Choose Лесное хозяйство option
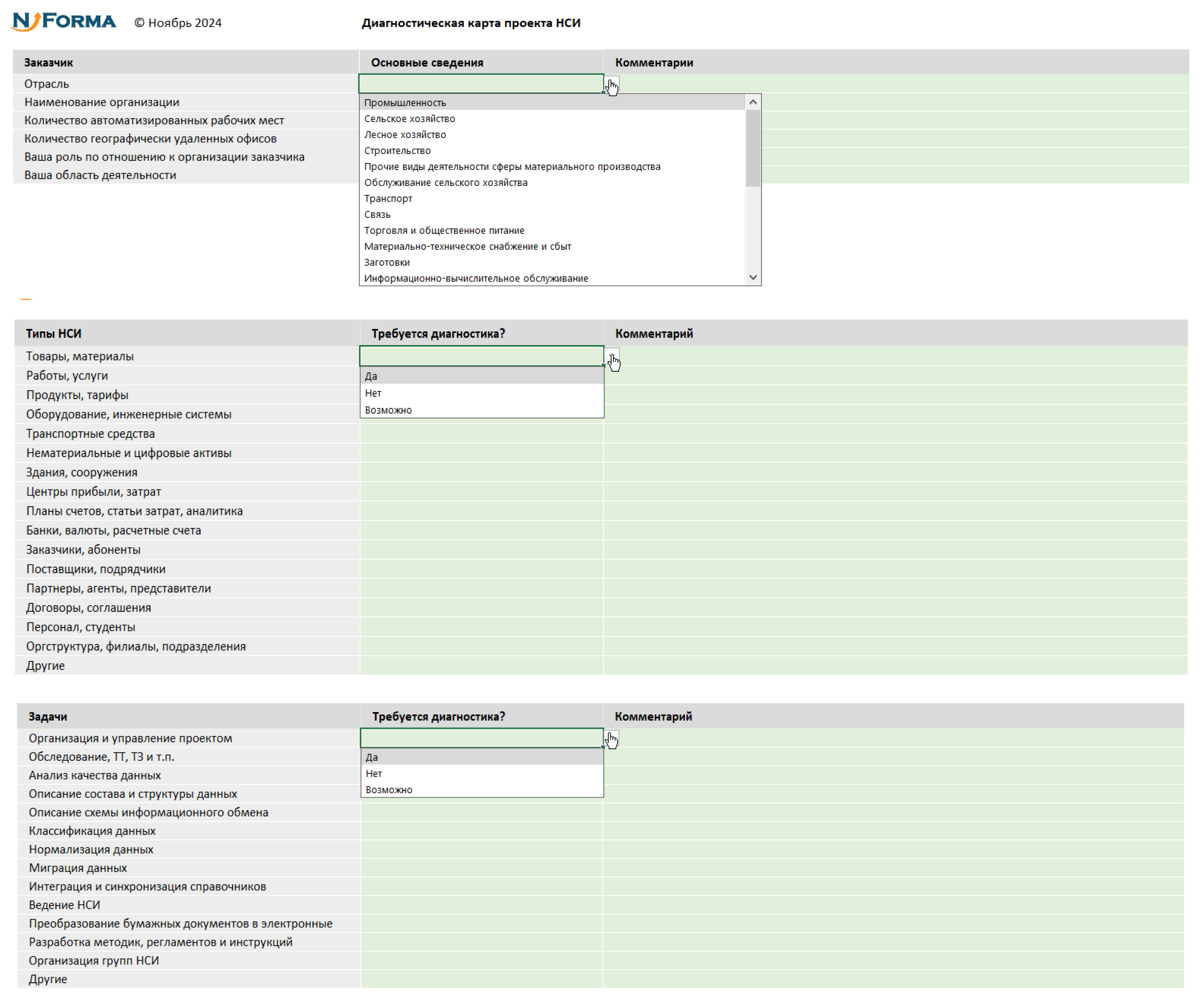Viewport: 1204px width, 1002px height. (552, 135)
